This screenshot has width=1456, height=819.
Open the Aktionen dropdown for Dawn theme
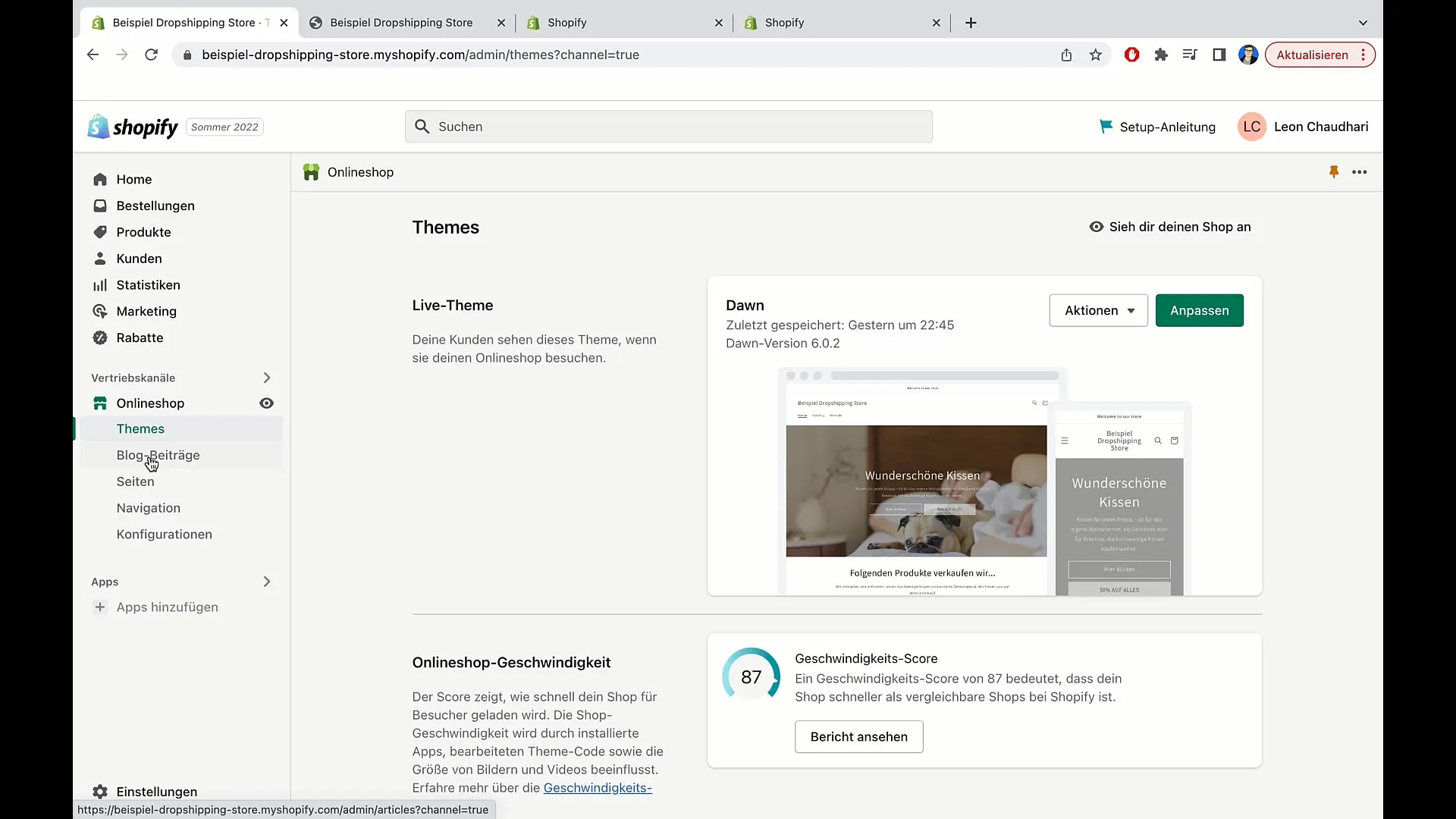1098,310
